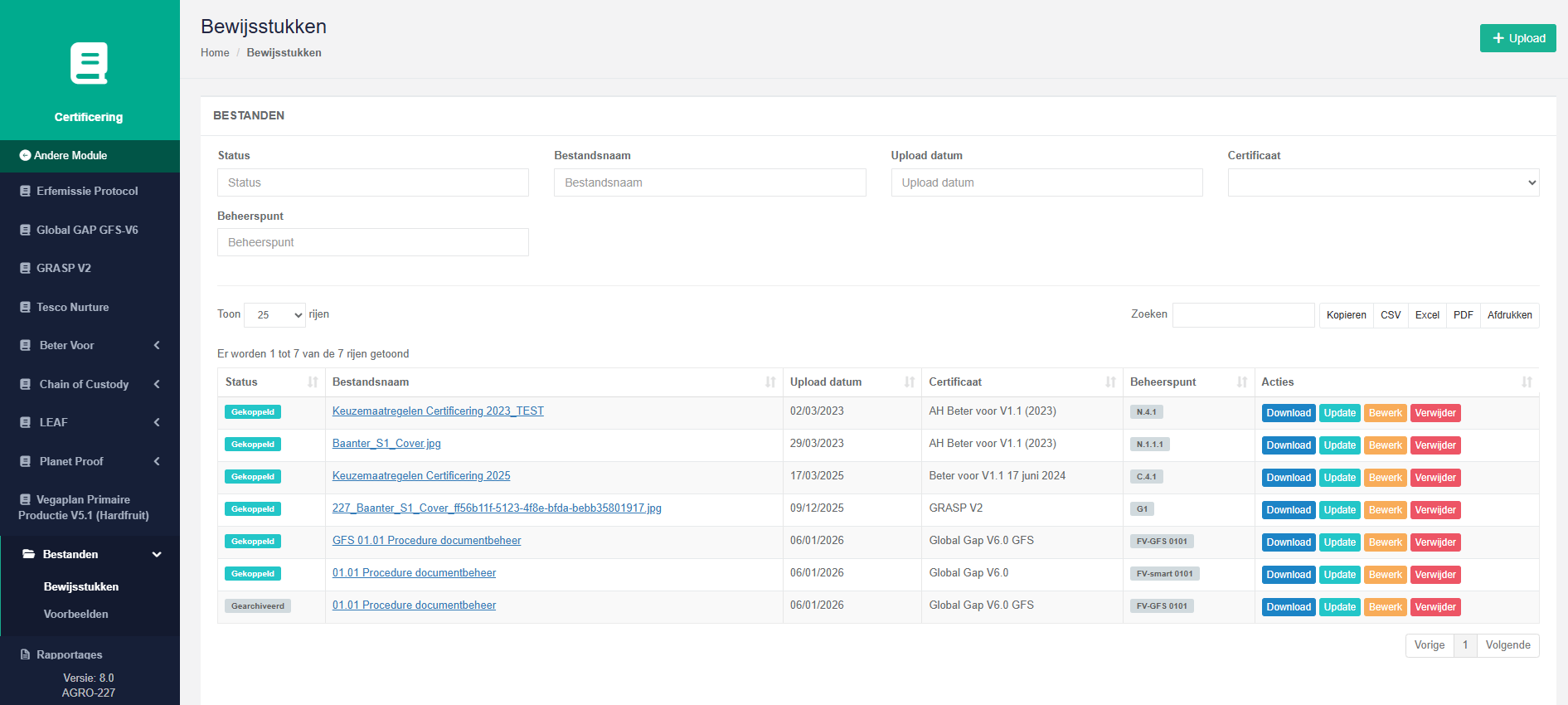Open Baanter_S1_Cover.jpg file link
This screenshot has height=705, width=1568.
point(386,443)
